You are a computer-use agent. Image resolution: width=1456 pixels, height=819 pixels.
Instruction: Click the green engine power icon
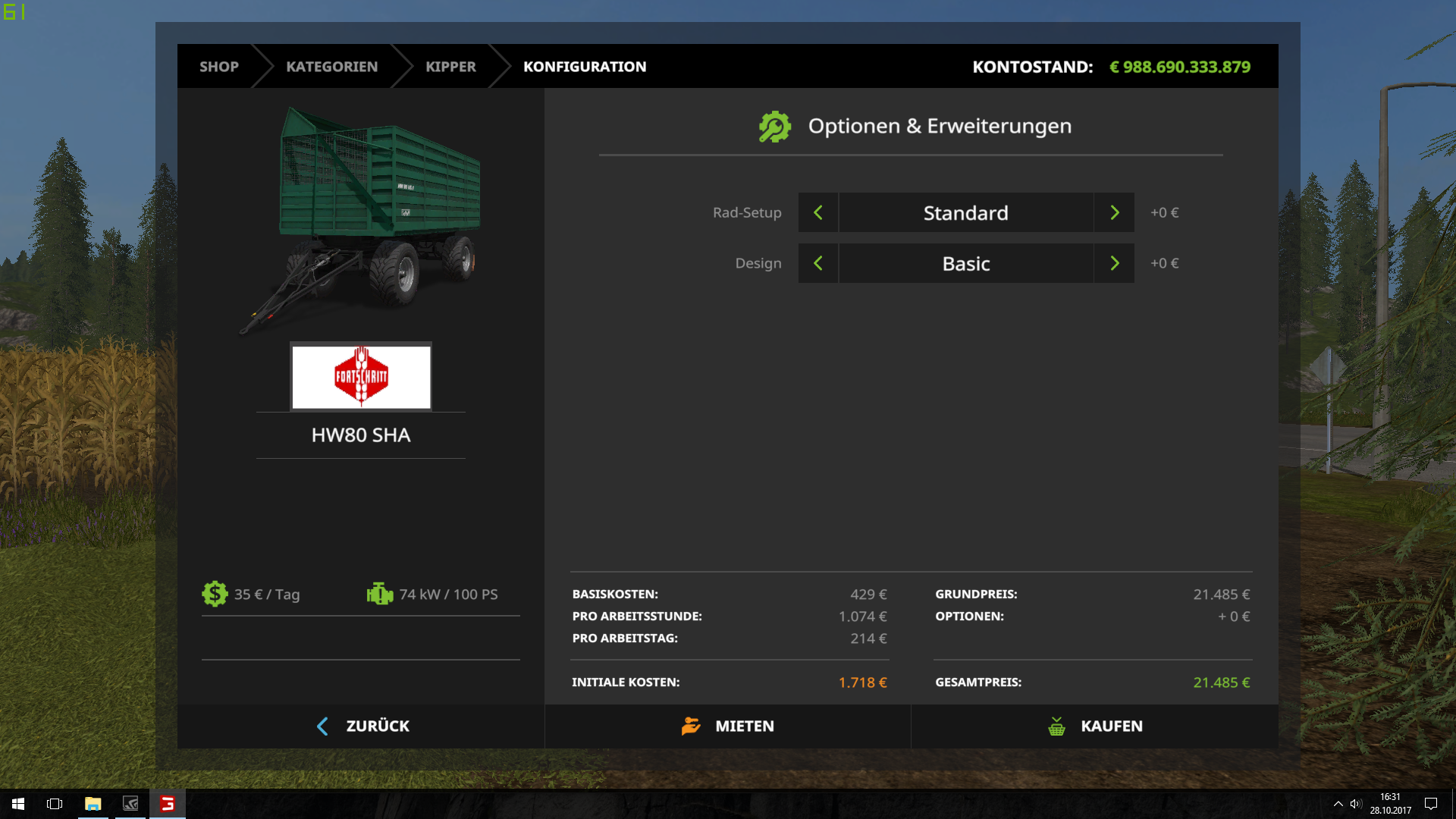(x=379, y=594)
